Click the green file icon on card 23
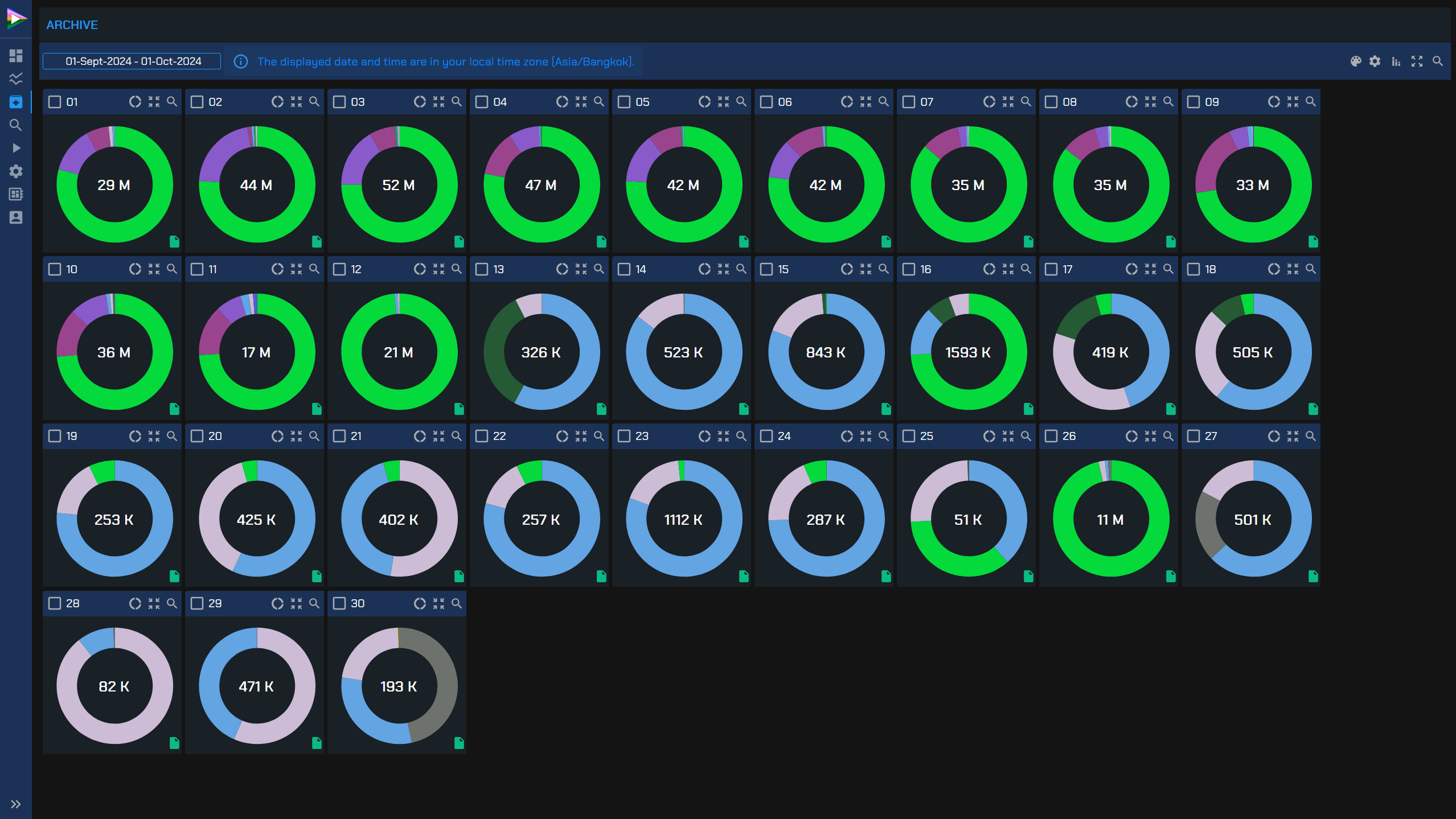 click(x=744, y=577)
